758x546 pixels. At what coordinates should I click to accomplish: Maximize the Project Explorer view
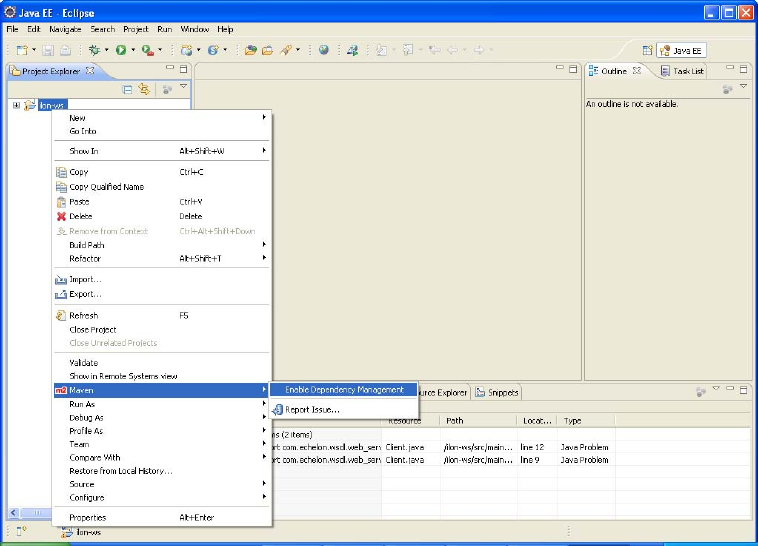tap(183, 69)
